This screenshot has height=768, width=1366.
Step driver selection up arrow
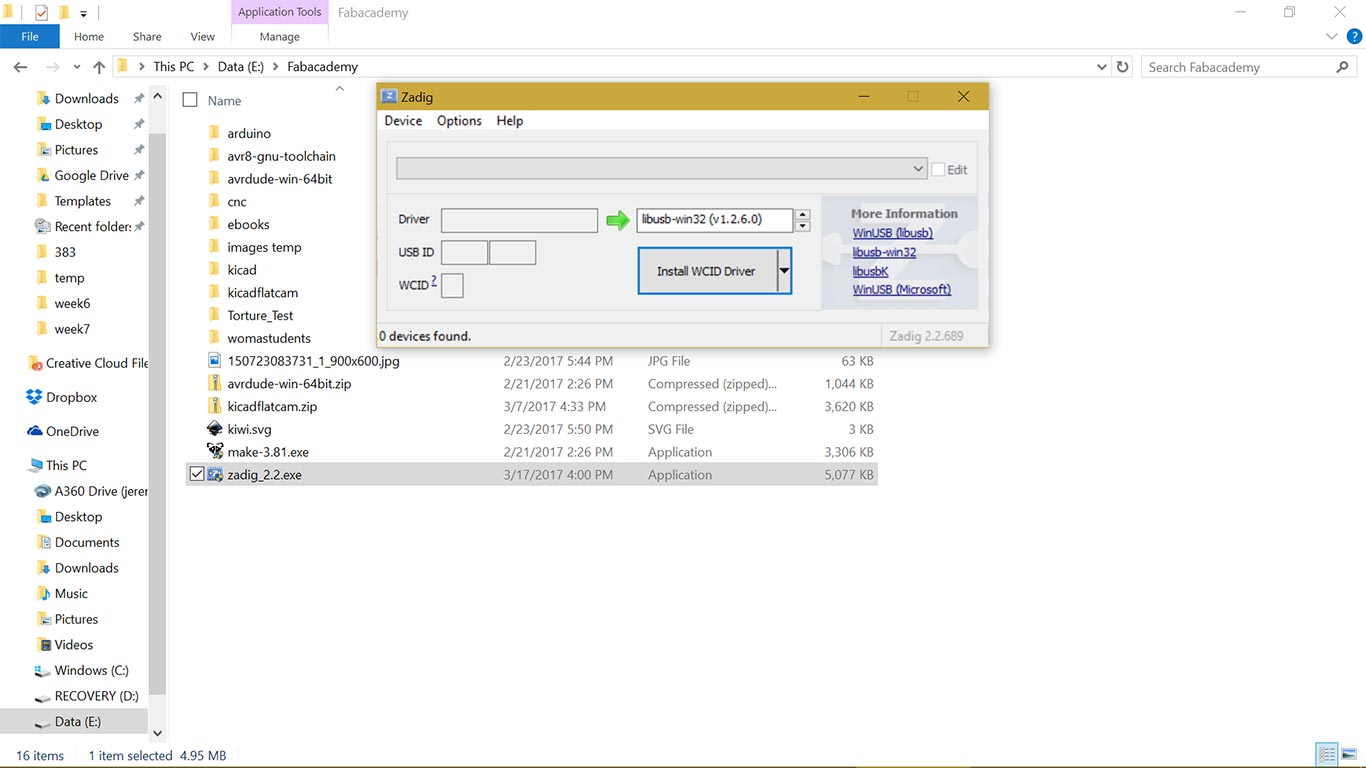pos(802,214)
